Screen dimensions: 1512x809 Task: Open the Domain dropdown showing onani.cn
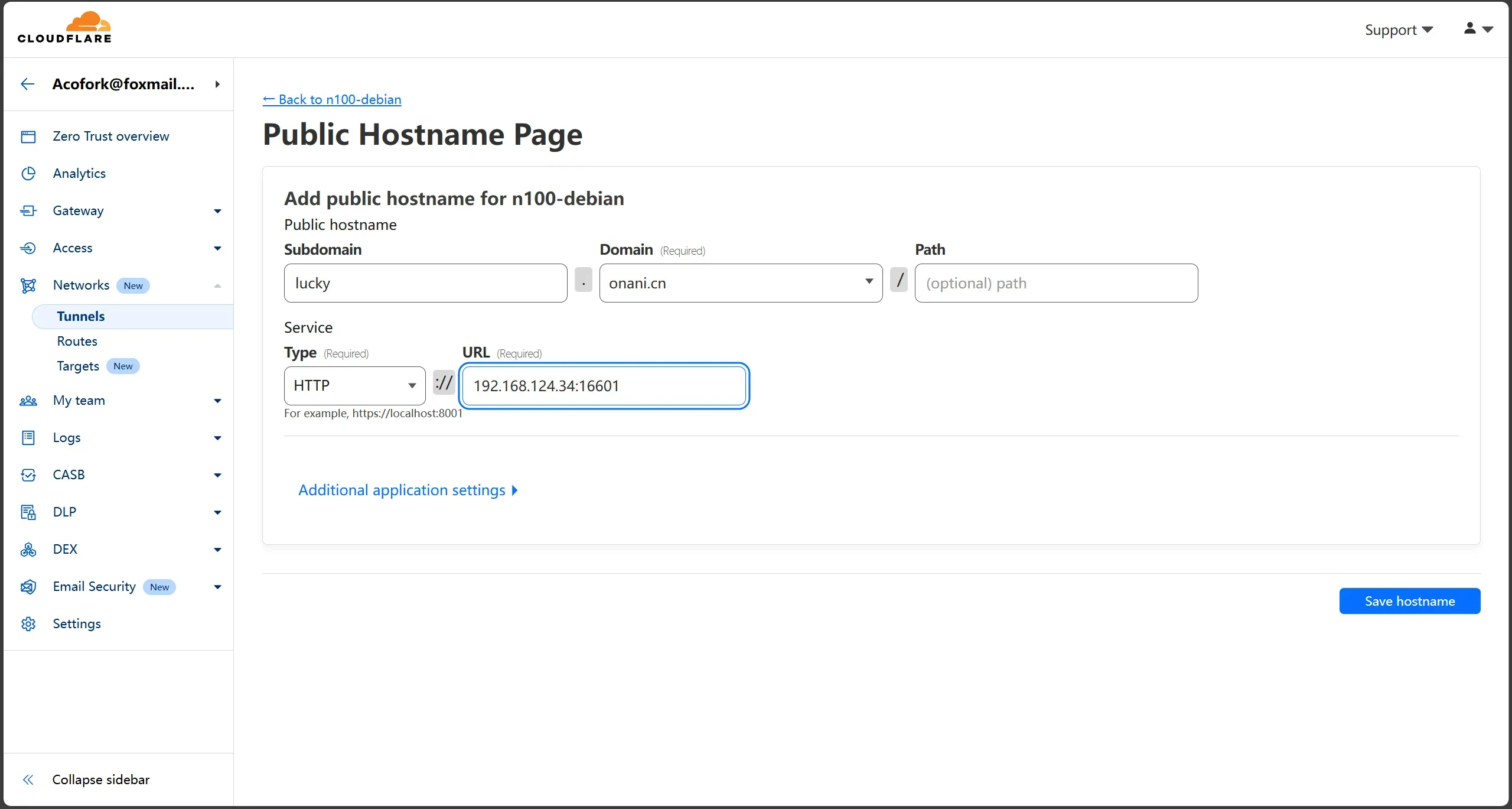pos(741,283)
